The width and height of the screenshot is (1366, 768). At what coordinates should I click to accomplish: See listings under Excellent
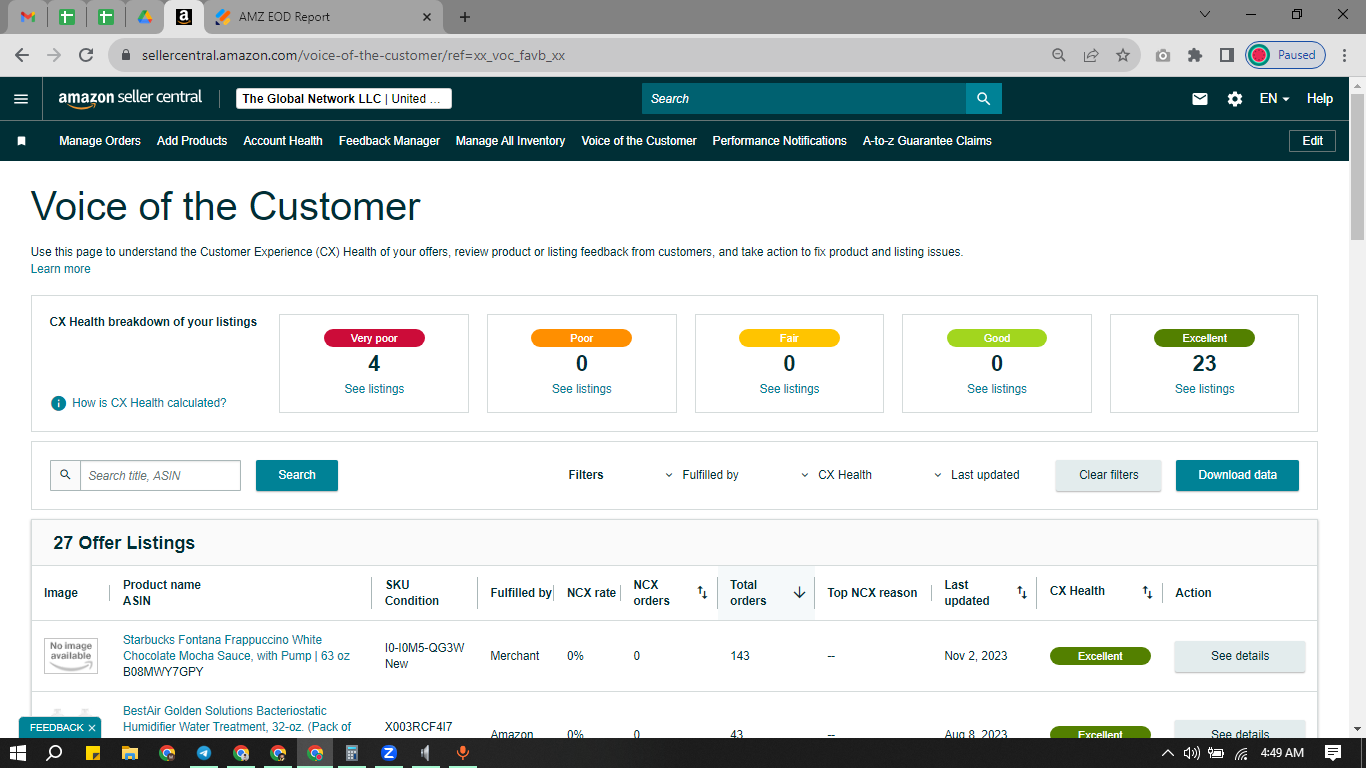pos(1205,389)
